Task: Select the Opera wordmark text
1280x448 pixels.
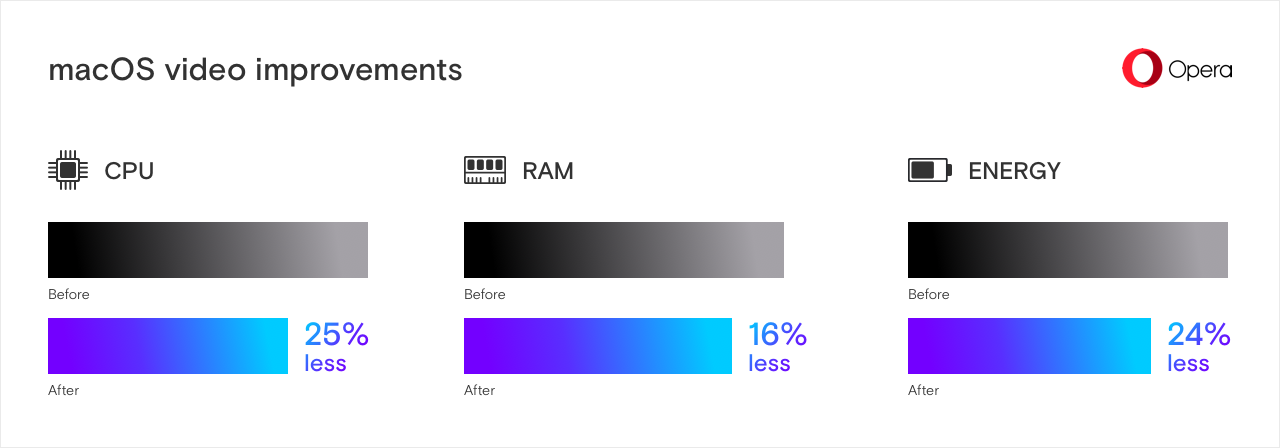Action: click(1200, 70)
